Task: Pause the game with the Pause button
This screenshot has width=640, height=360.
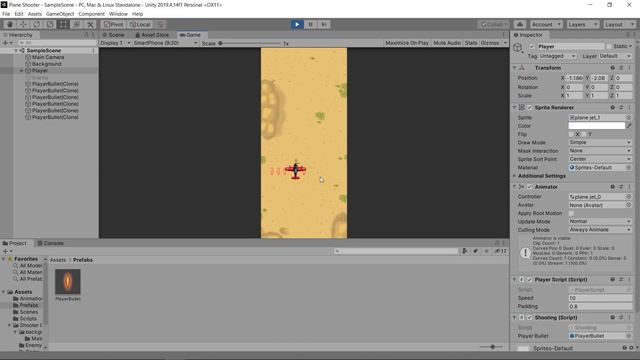Action: (311, 24)
